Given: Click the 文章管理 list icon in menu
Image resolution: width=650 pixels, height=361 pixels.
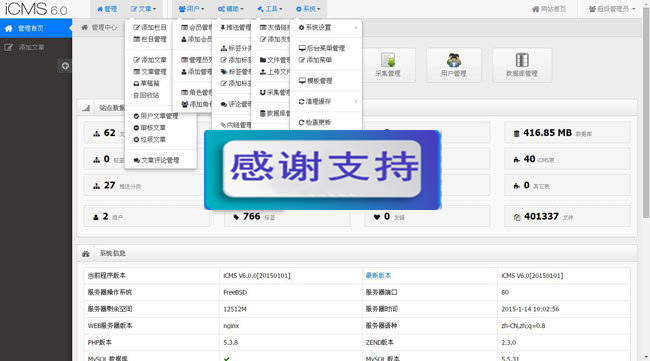Looking at the screenshot, I should (136, 72).
